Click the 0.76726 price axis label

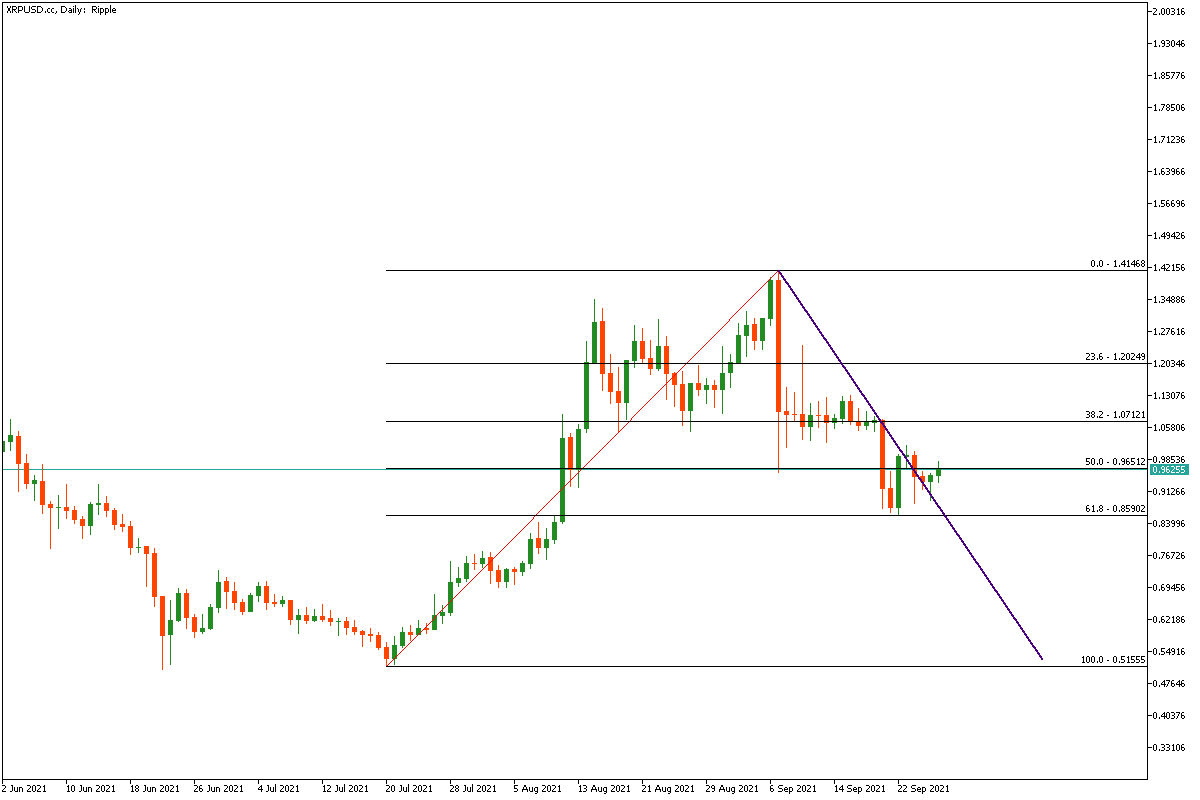coord(1168,556)
